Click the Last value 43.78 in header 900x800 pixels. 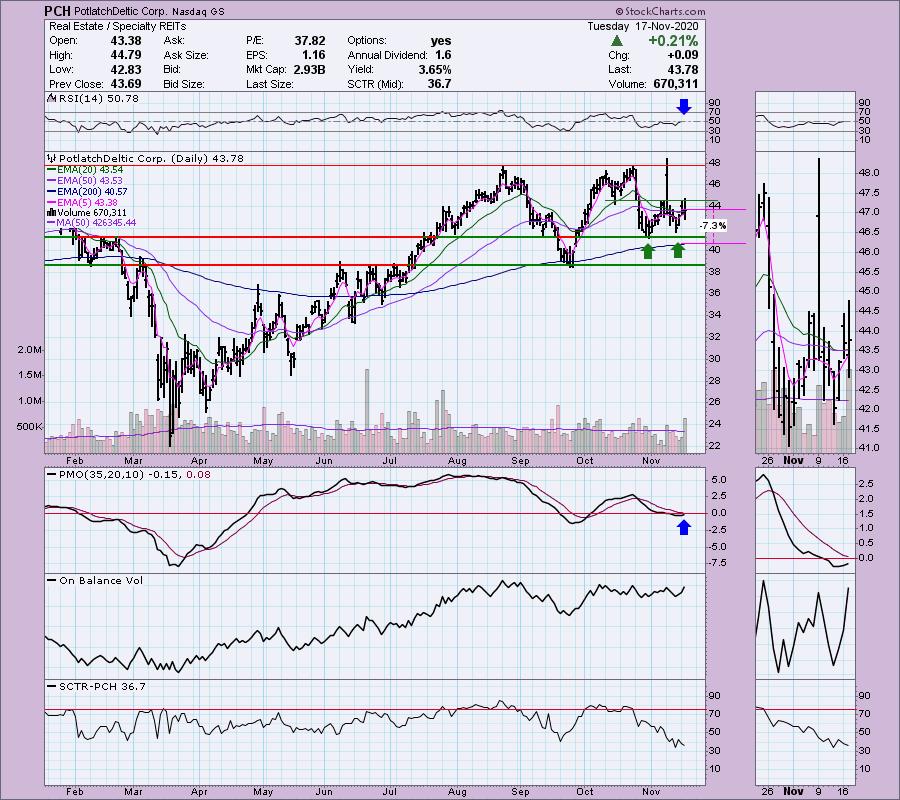(683, 69)
